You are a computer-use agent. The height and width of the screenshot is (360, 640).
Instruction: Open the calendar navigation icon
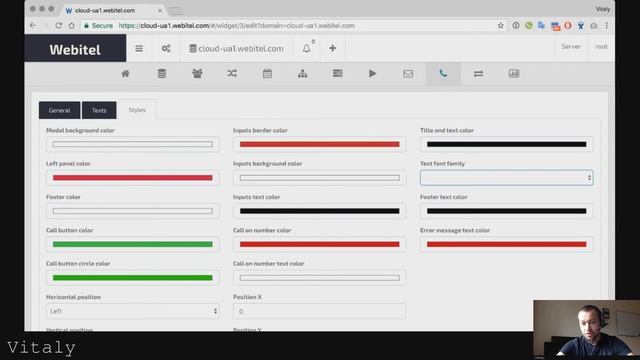(267, 73)
